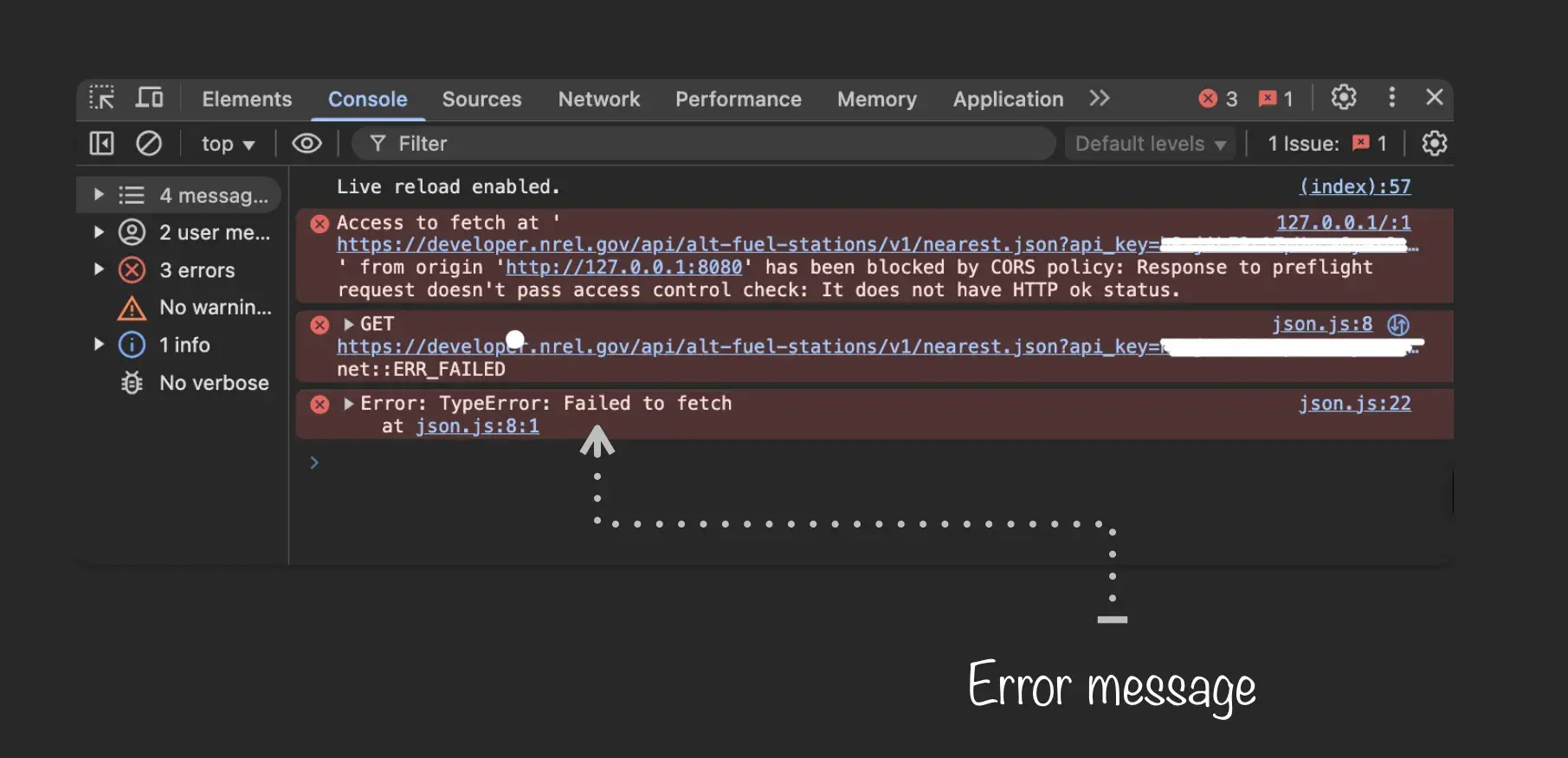Open console settings gear beside issue count
This screenshot has height=758, width=1568.
pyautogui.click(x=1434, y=143)
